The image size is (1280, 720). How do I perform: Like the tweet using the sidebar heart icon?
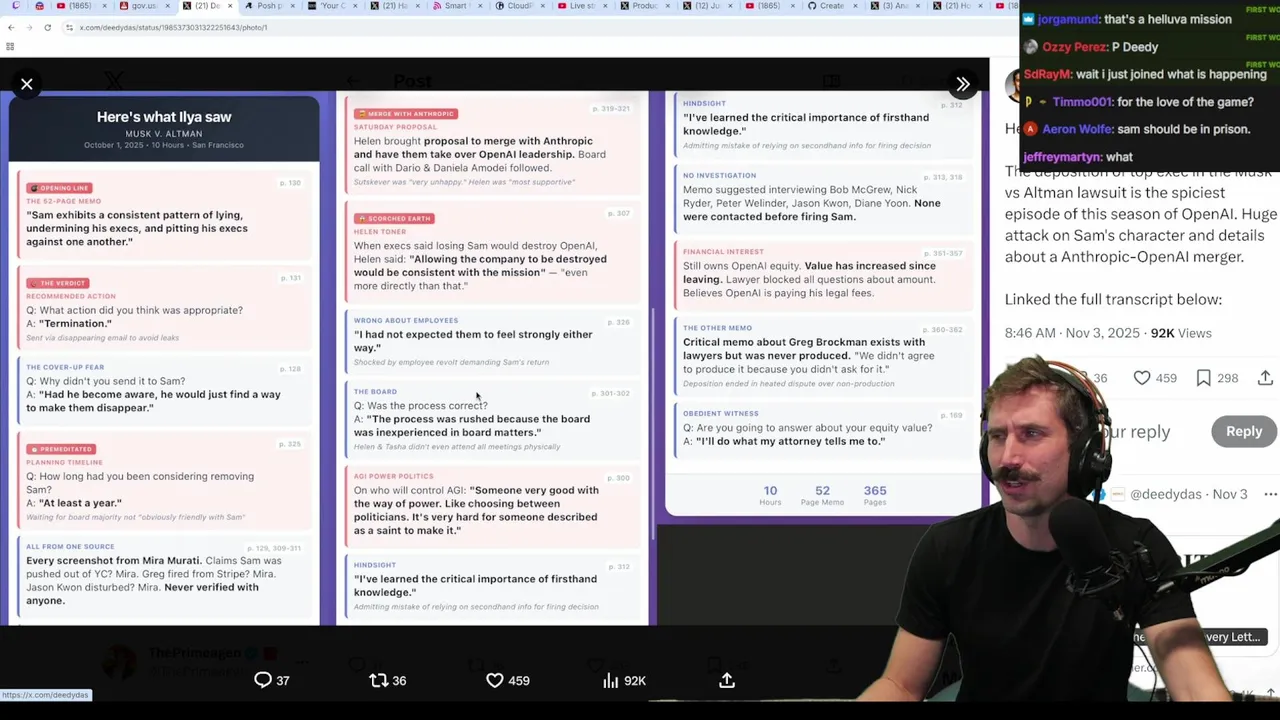point(1142,378)
